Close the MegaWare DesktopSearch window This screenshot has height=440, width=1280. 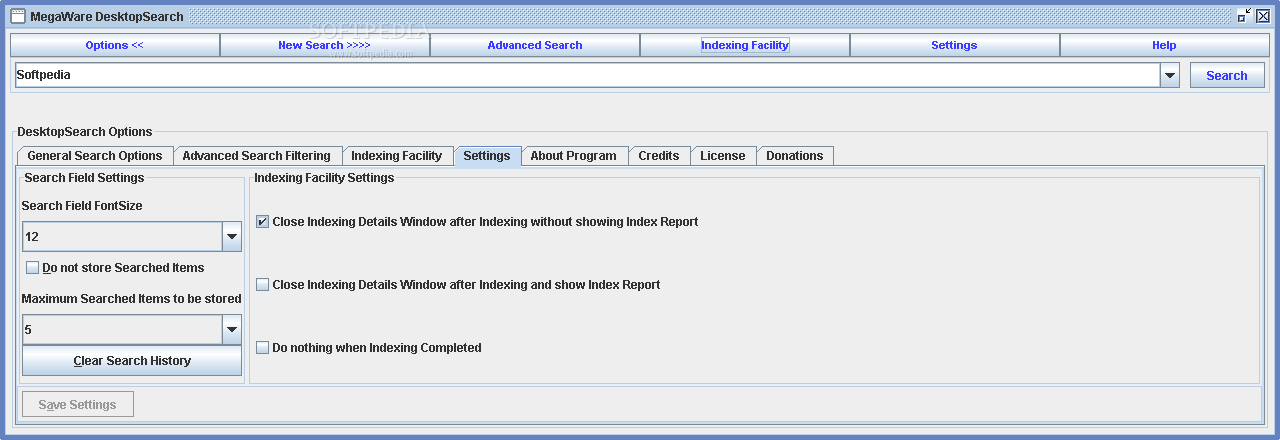click(1262, 16)
